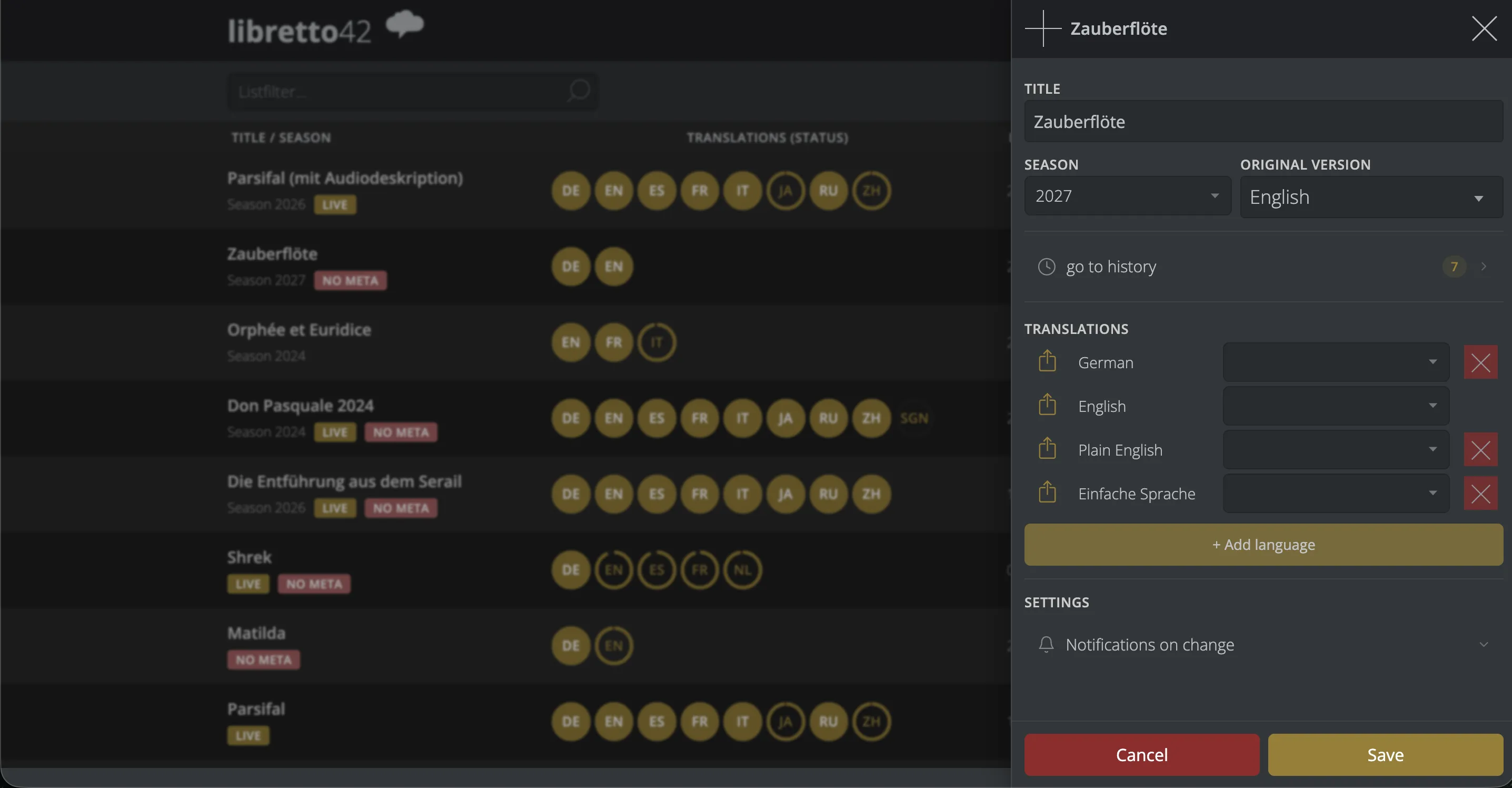This screenshot has height=788, width=1512.
Task: Open the Original Version dropdown
Action: (1371, 198)
